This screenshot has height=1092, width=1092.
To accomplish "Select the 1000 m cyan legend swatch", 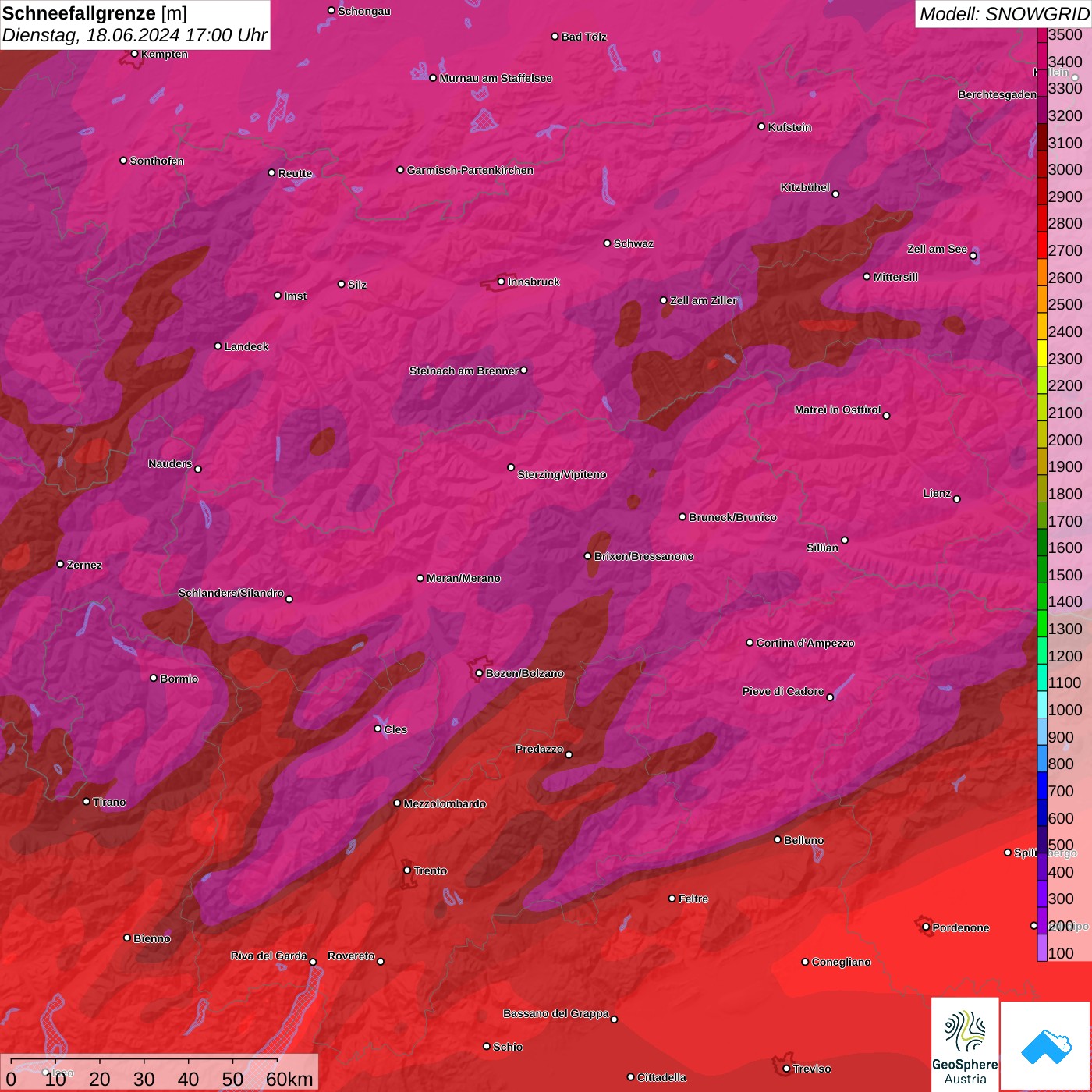I will click(1041, 704).
